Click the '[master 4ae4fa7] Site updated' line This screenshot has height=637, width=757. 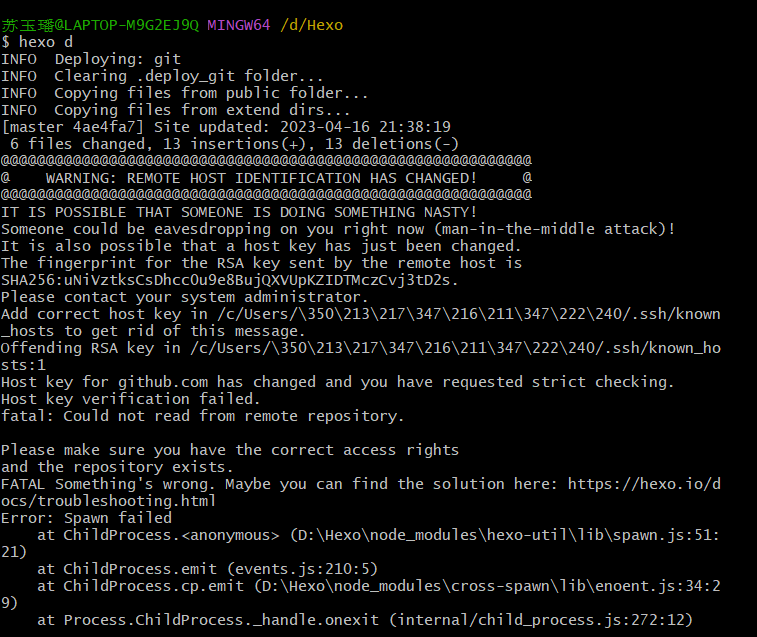coord(225,127)
